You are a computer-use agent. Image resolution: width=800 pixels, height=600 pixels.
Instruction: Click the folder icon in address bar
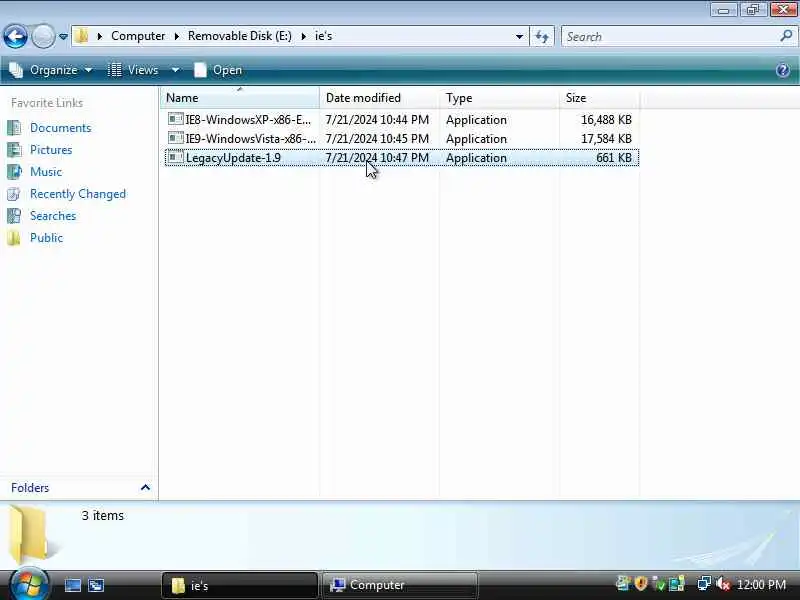[x=81, y=36]
